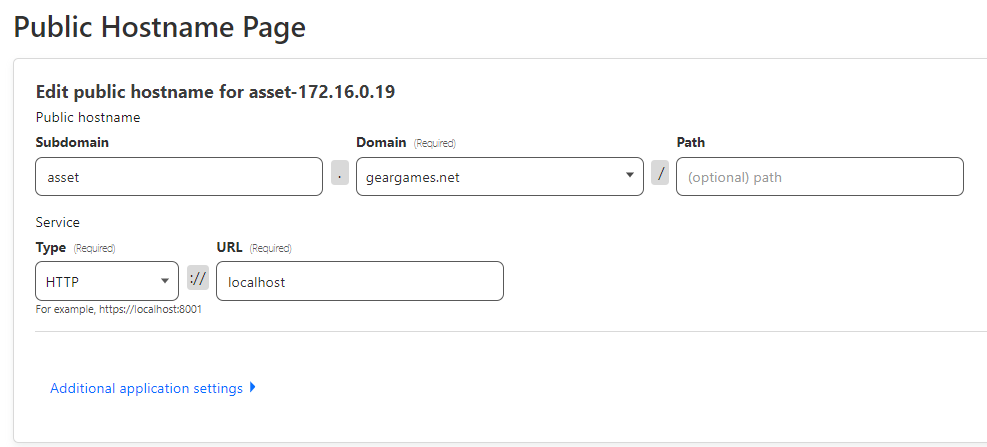The image size is (987, 447).
Task: Click the slash separator before Path
Action: (x=660, y=174)
